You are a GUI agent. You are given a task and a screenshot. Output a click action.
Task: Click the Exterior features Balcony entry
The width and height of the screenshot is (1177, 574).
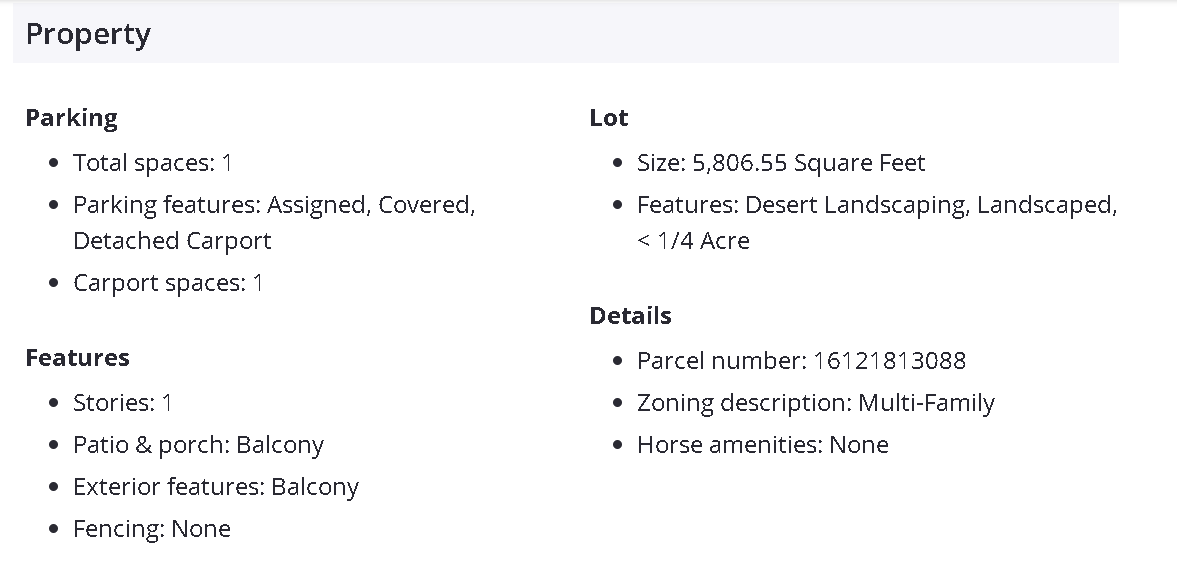tap(215, 487)
